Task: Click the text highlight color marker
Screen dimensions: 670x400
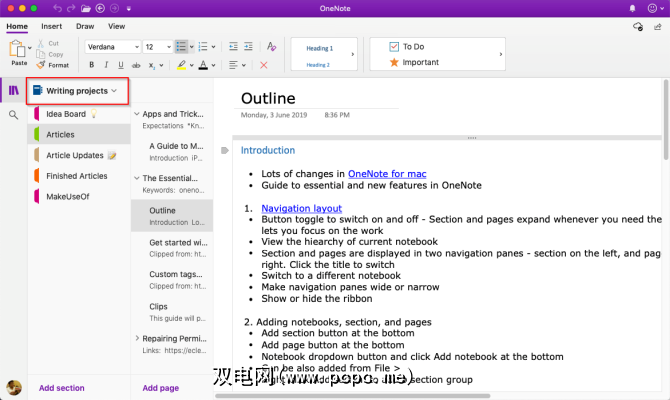Action: [x=181, y=65]
